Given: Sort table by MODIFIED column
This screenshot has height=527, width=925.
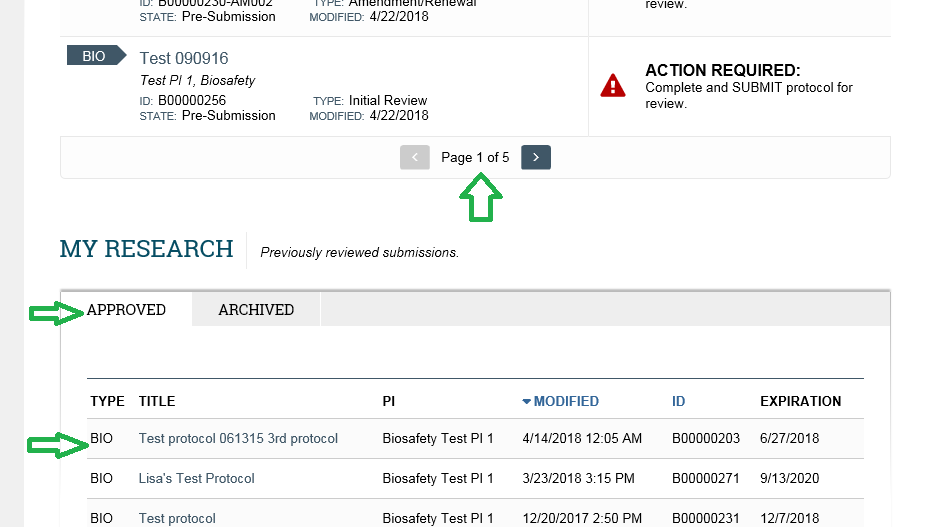Looking at the screenshot, I should [x=566, y=401].
